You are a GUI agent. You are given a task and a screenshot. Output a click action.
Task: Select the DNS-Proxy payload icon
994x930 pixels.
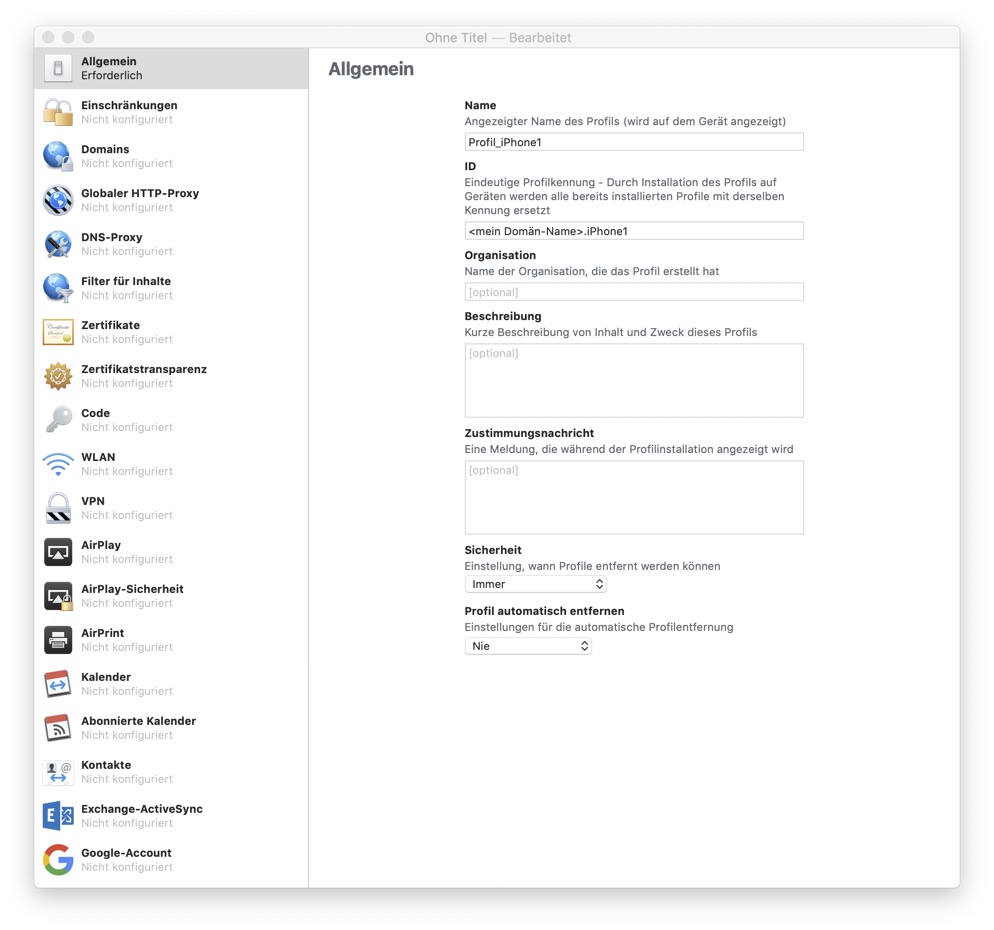[x=57, y=244]
